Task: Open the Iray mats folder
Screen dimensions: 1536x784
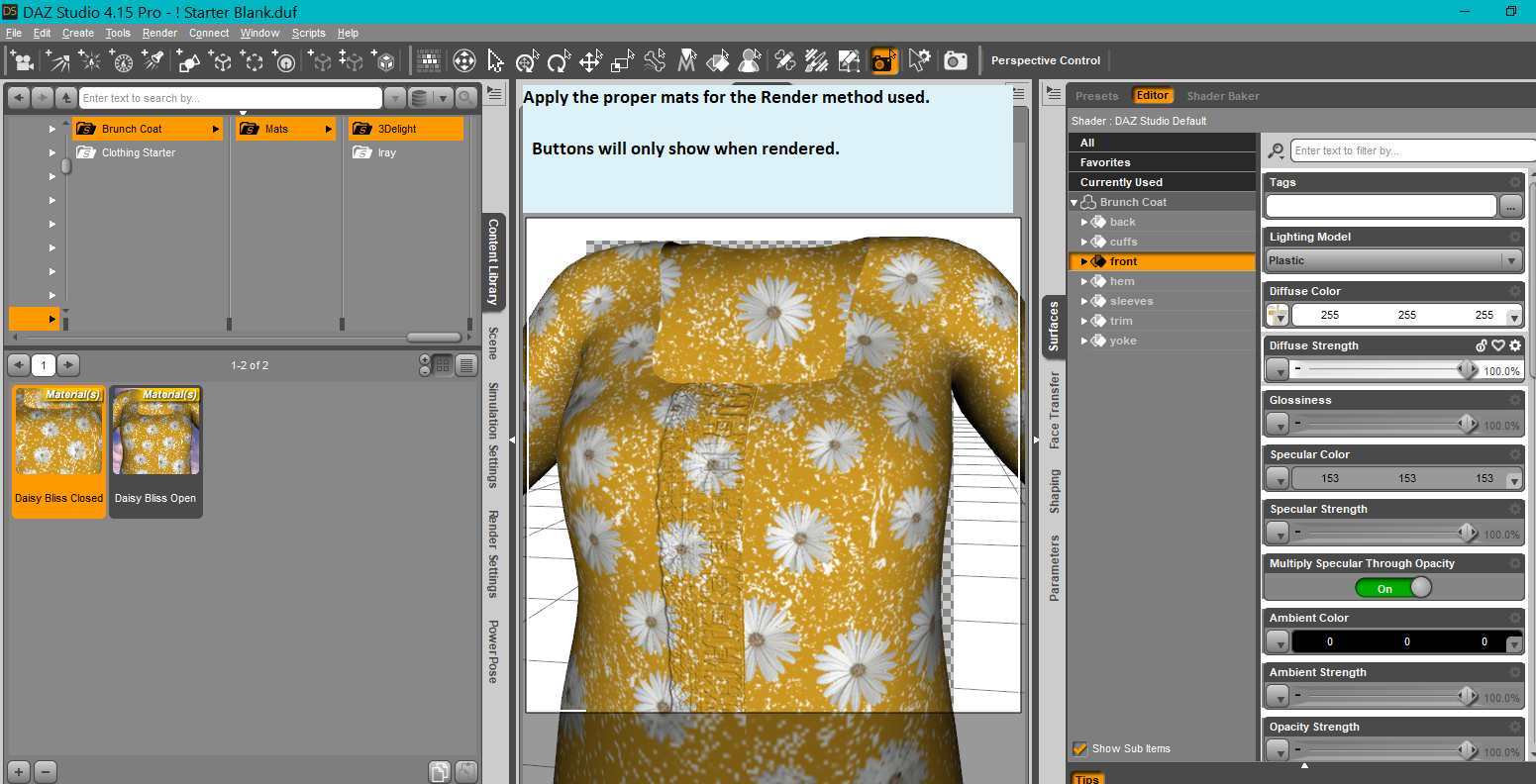Action: click(405, 152)
